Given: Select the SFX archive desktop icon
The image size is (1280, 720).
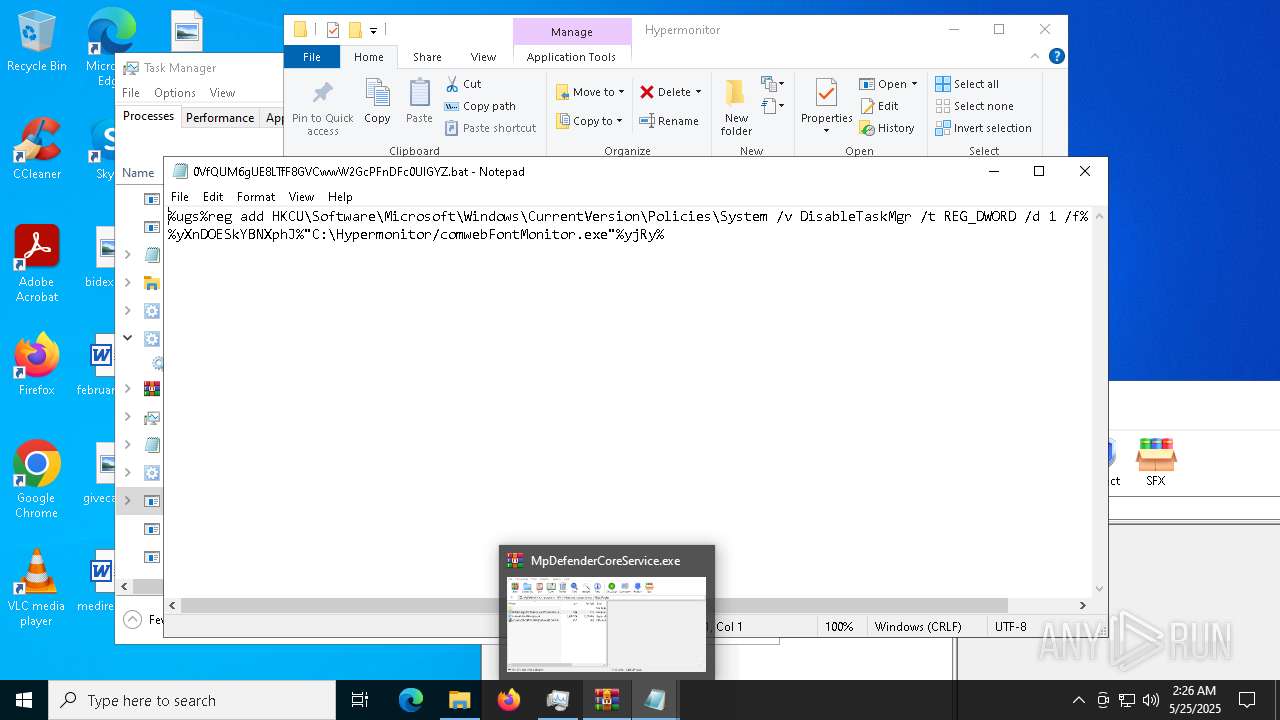Looking at the screenshot, I should click(1155, 462).
